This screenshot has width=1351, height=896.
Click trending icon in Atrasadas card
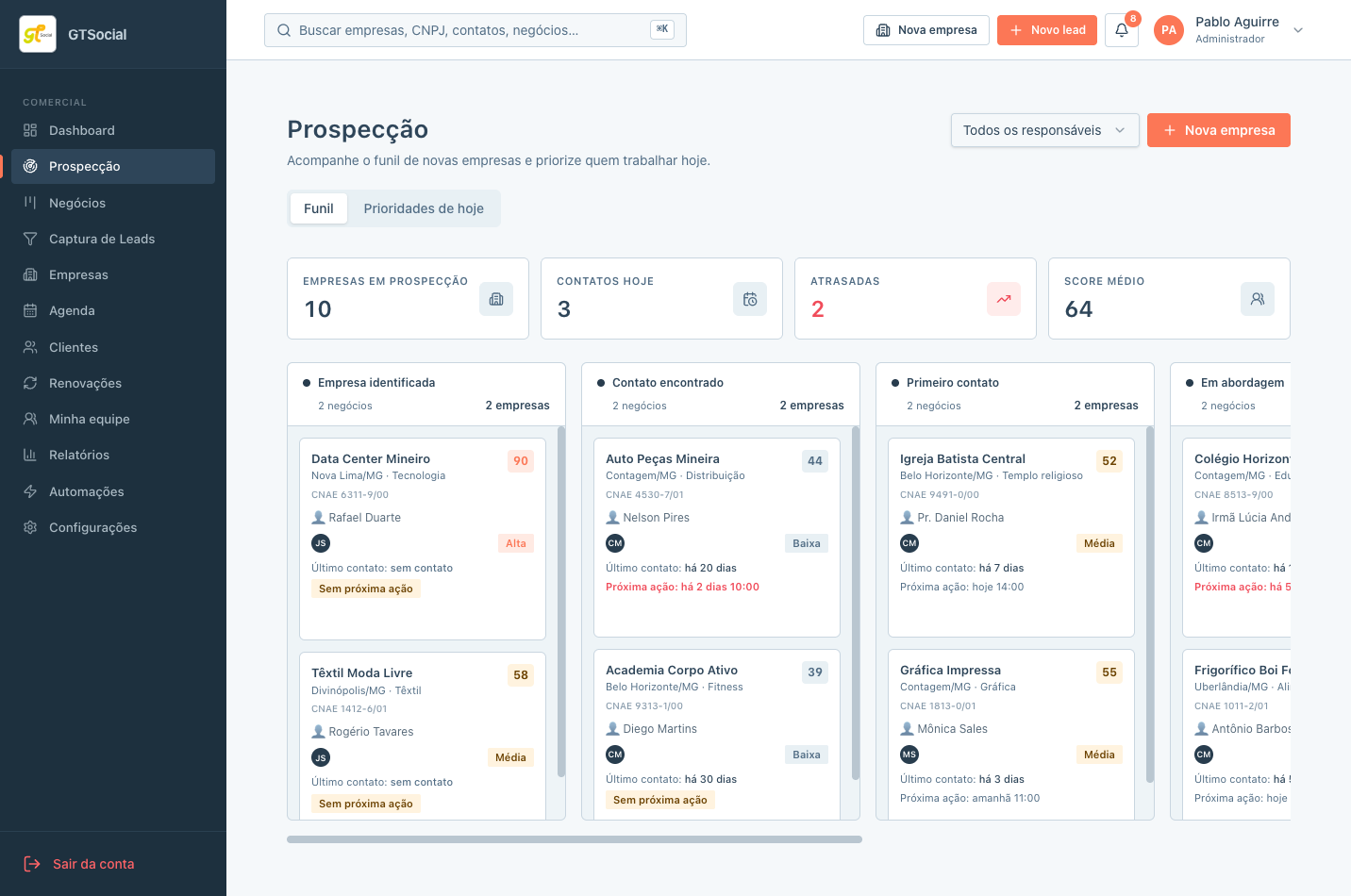1004,299
